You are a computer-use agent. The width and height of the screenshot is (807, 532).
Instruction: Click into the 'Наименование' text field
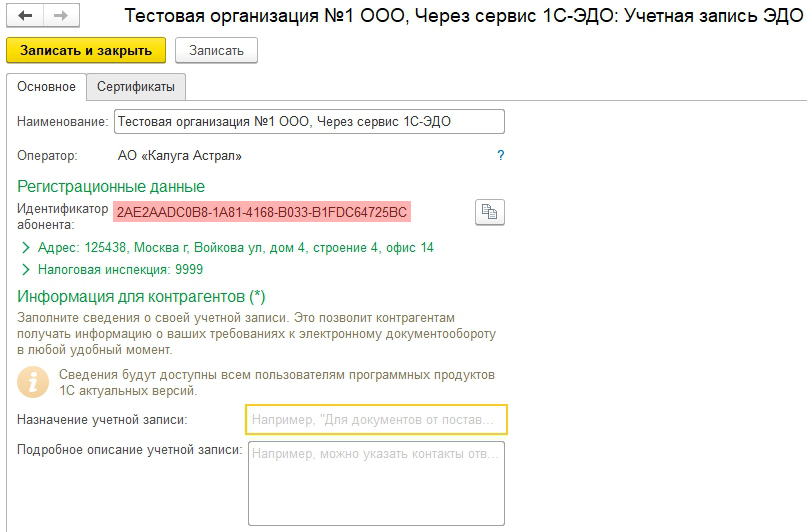(x=308, y=121)
